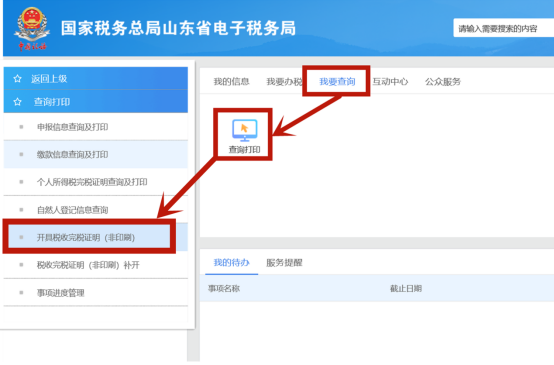Click the star icon beside 查询打印 header
Screen dimensions: 554x365
coord(17,102)
